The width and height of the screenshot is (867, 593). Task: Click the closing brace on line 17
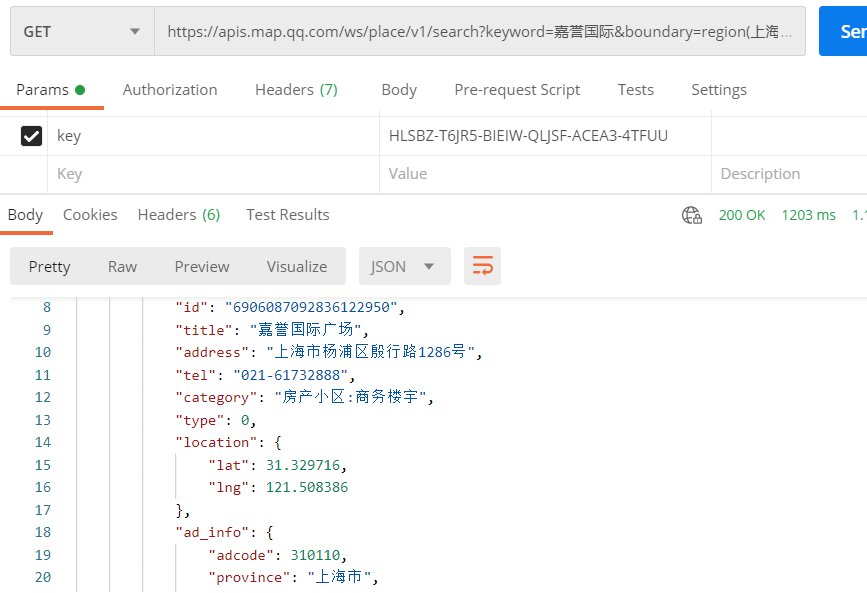(179, 510)
